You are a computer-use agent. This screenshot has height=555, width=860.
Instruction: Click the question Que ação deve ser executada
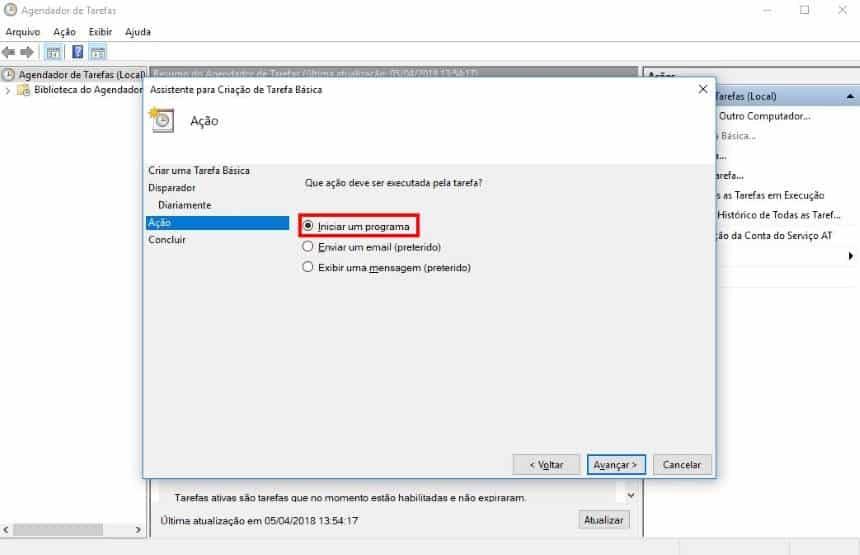(393, 183)
